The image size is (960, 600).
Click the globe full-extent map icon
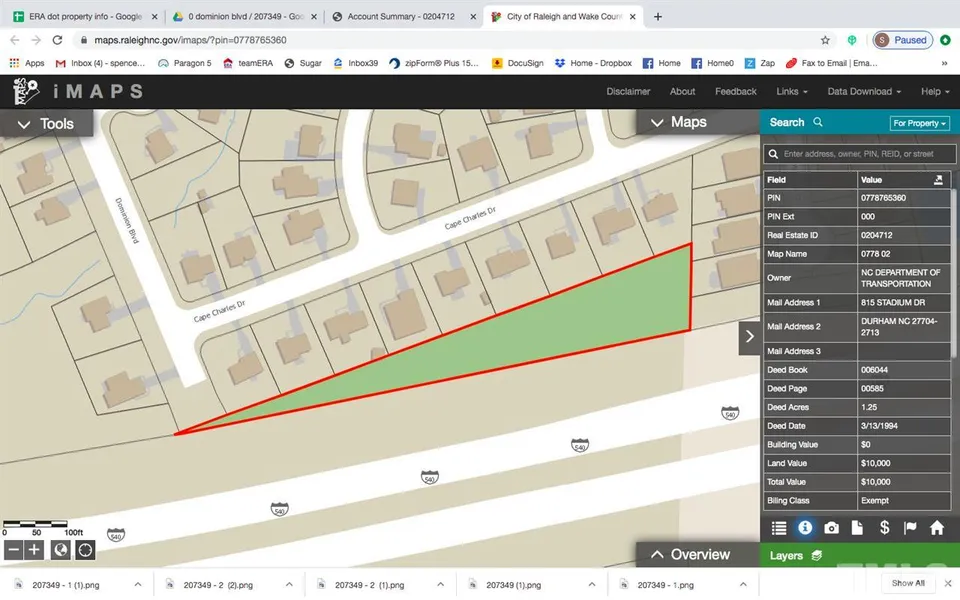click(61, 549)
